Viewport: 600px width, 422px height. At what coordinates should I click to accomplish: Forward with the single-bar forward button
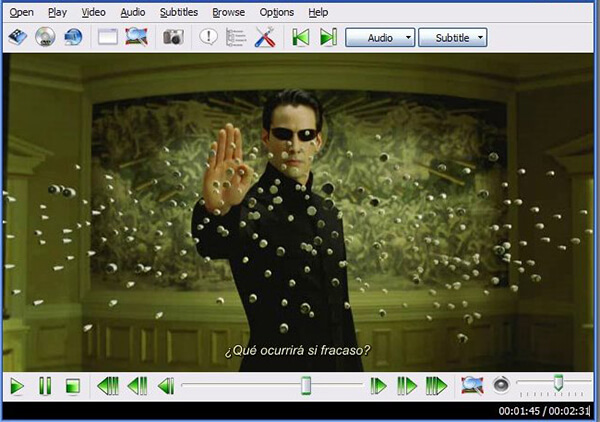point(378,386)
